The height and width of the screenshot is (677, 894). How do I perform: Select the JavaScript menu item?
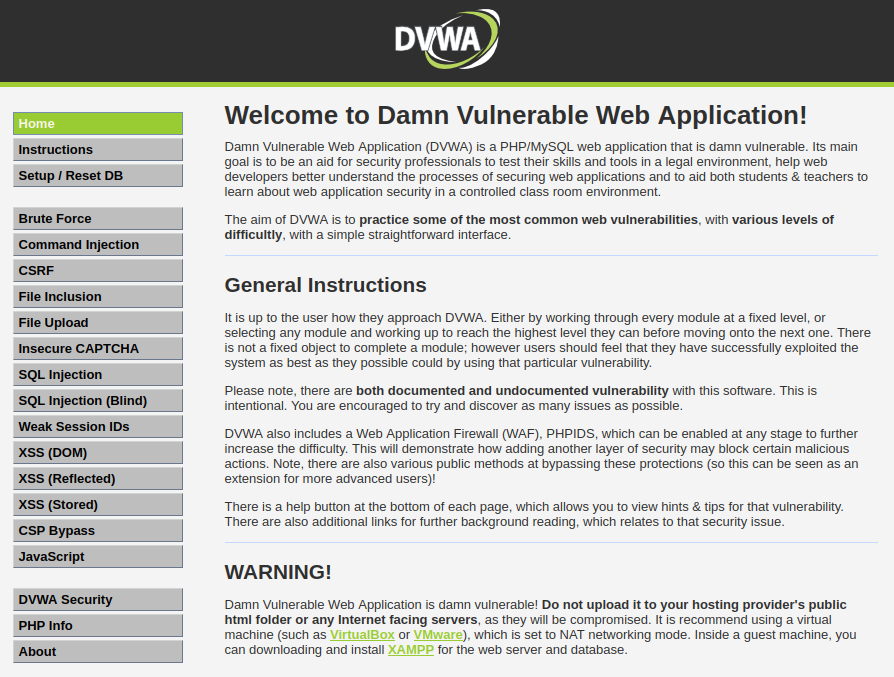coord(98,557)
